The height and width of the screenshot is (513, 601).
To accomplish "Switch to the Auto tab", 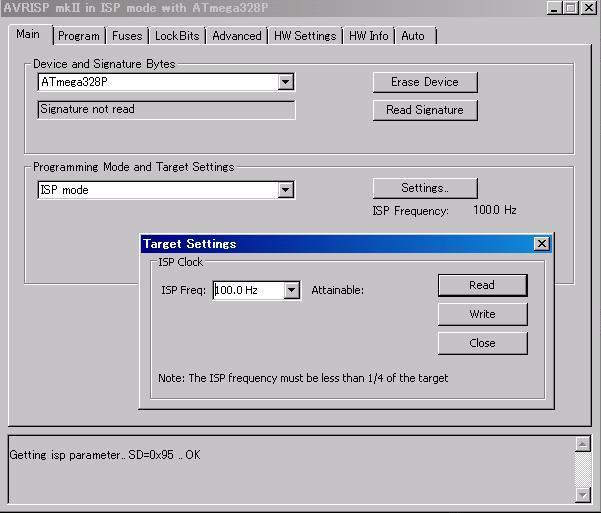I will [x=415, y=36].
